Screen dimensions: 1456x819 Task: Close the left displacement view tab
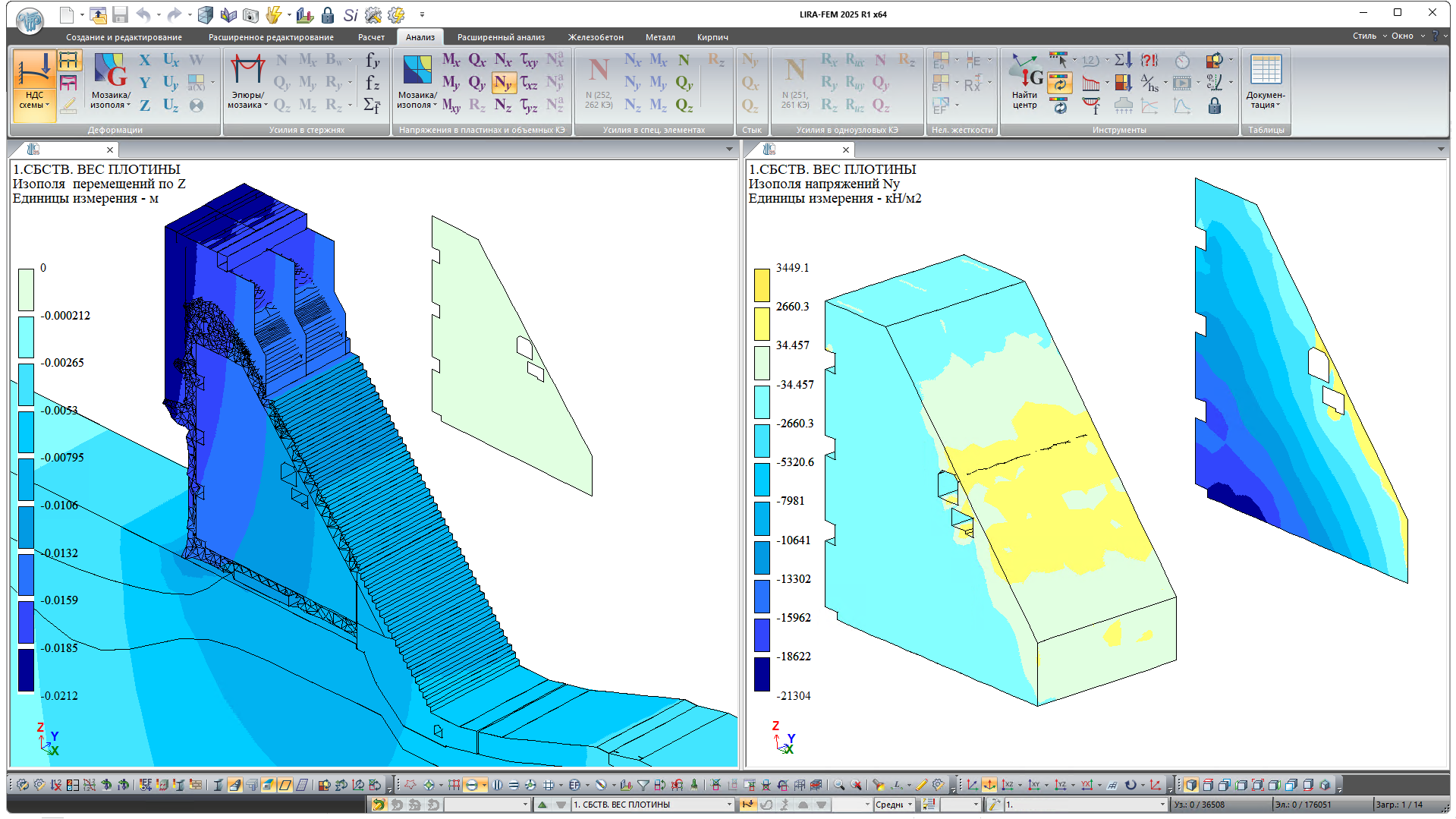tap(110, 150)
